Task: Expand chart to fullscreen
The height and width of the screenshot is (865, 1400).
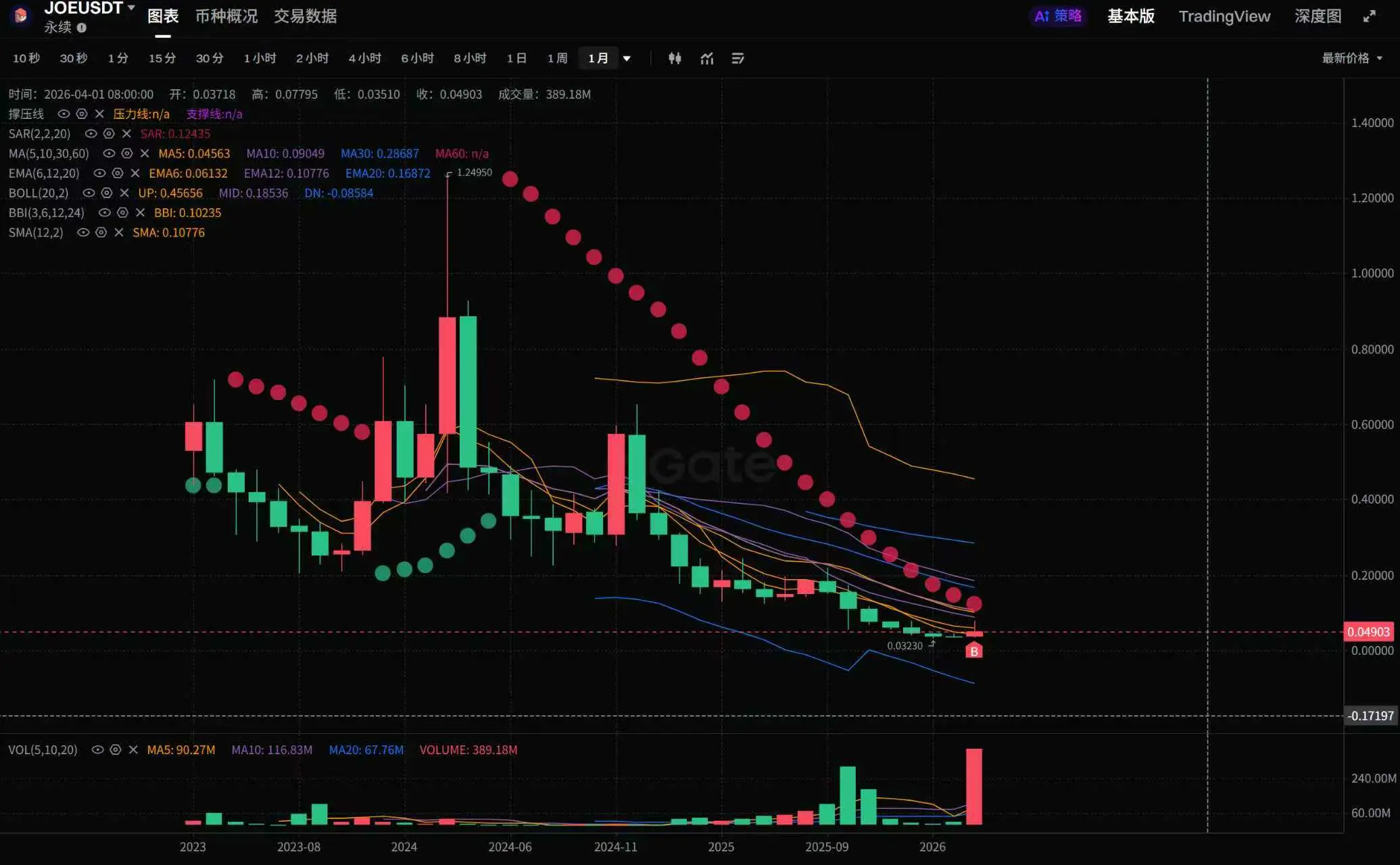Action: point(1369,16)
